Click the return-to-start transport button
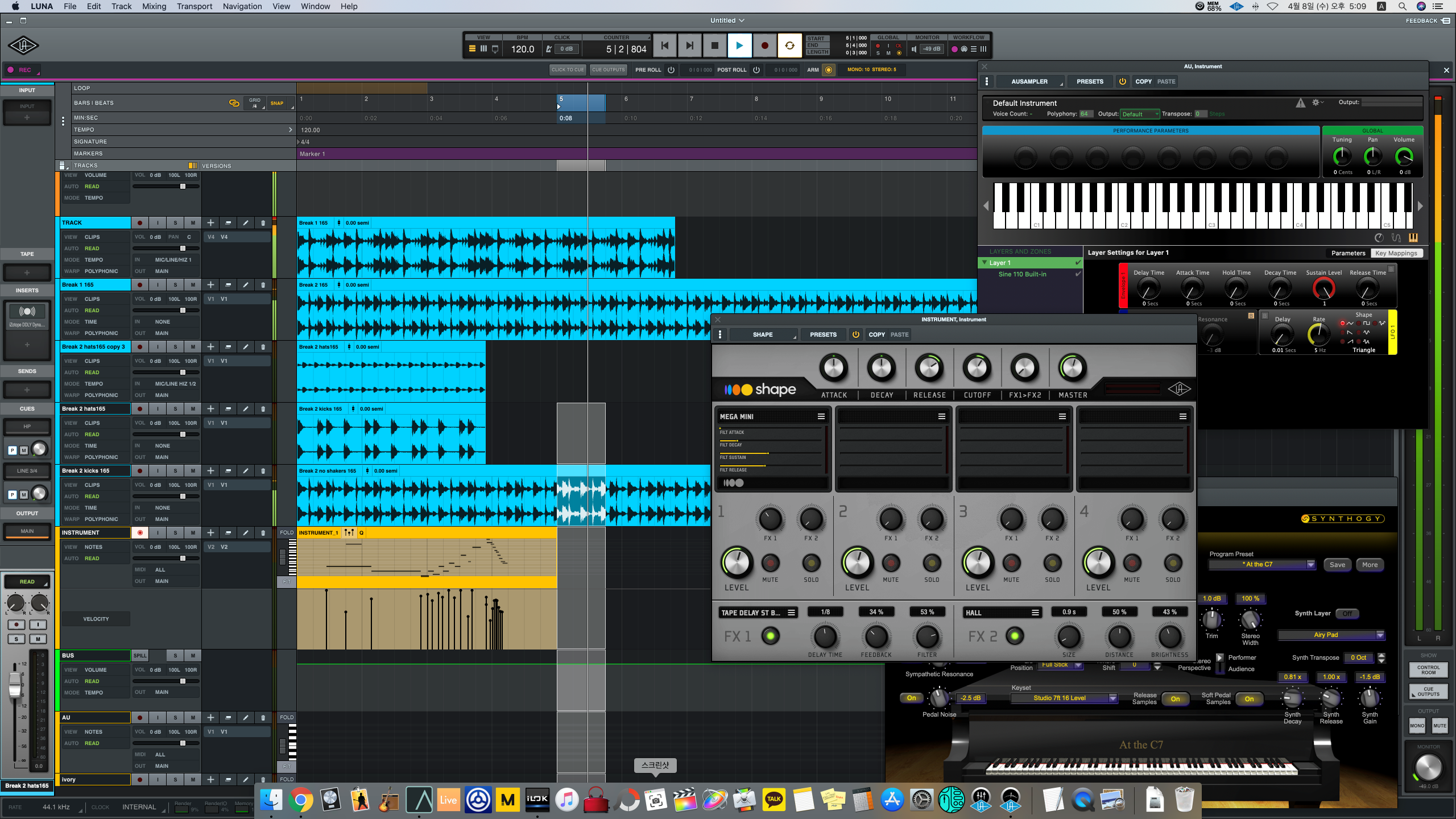The width and height of the screenshot is (1456, 819). [664, 45]
